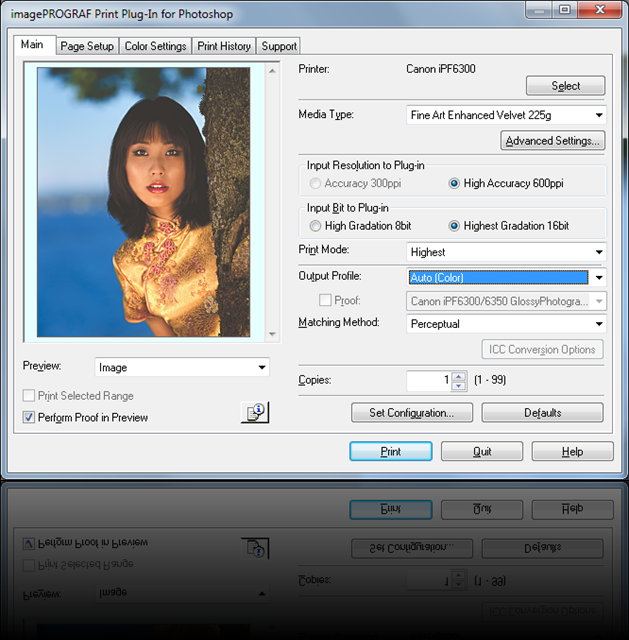Open Set Configuration dialog
Viewport: 629px width, 640px height.
tap(412, 413)
